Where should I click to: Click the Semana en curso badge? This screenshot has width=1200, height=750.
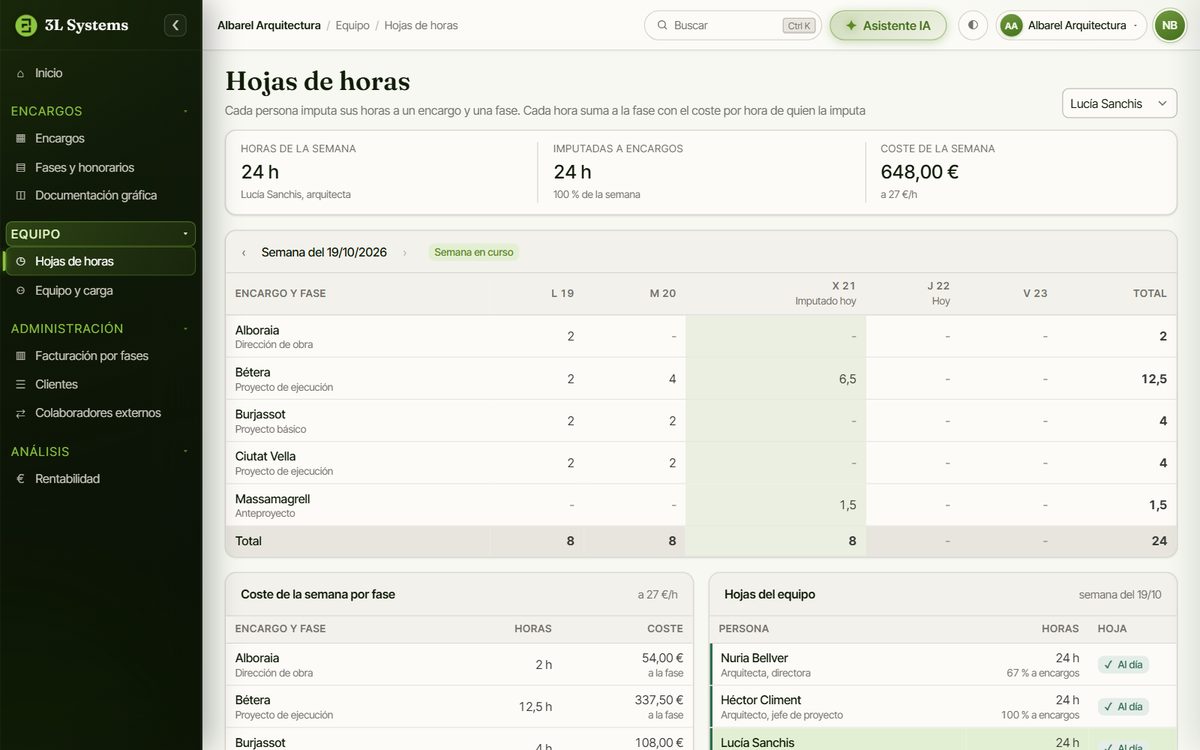474,253
